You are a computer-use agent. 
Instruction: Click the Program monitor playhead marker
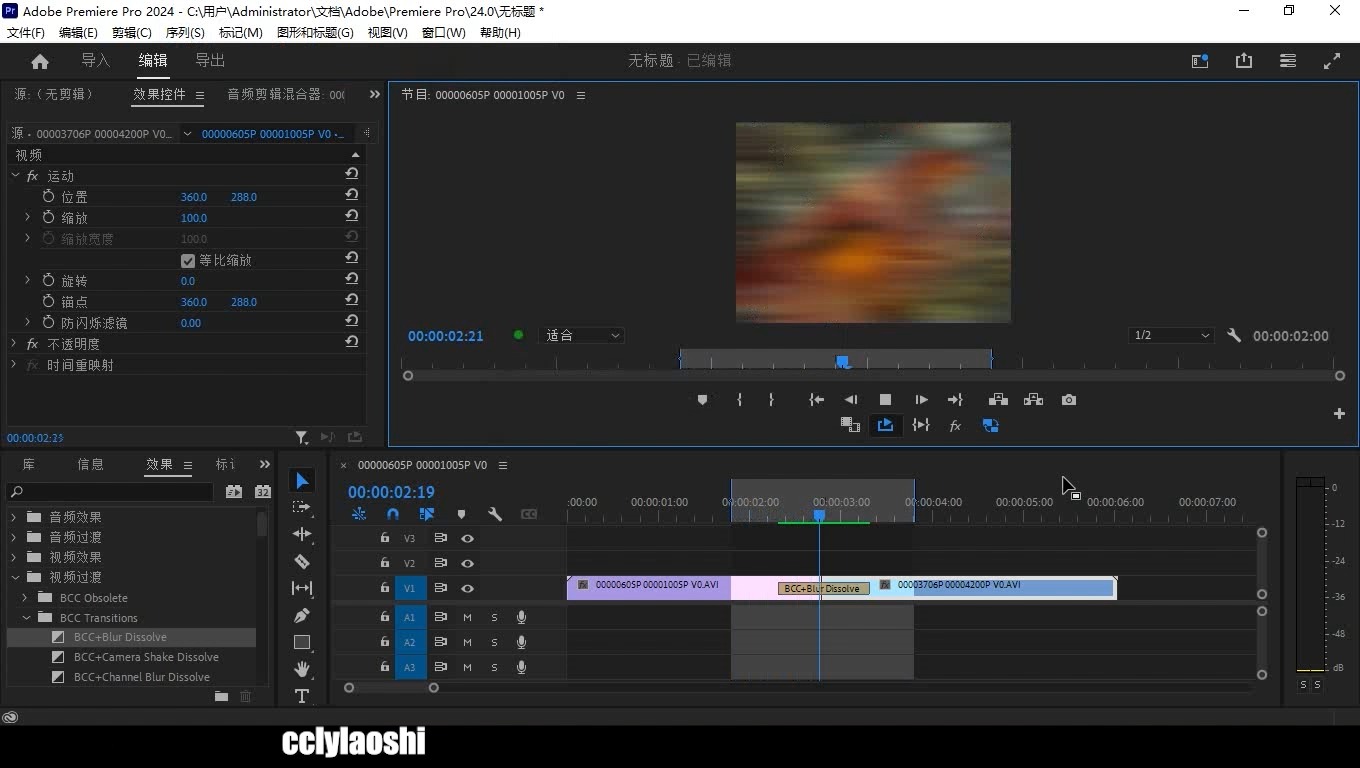pyautogui.click(x=842, y=361)
